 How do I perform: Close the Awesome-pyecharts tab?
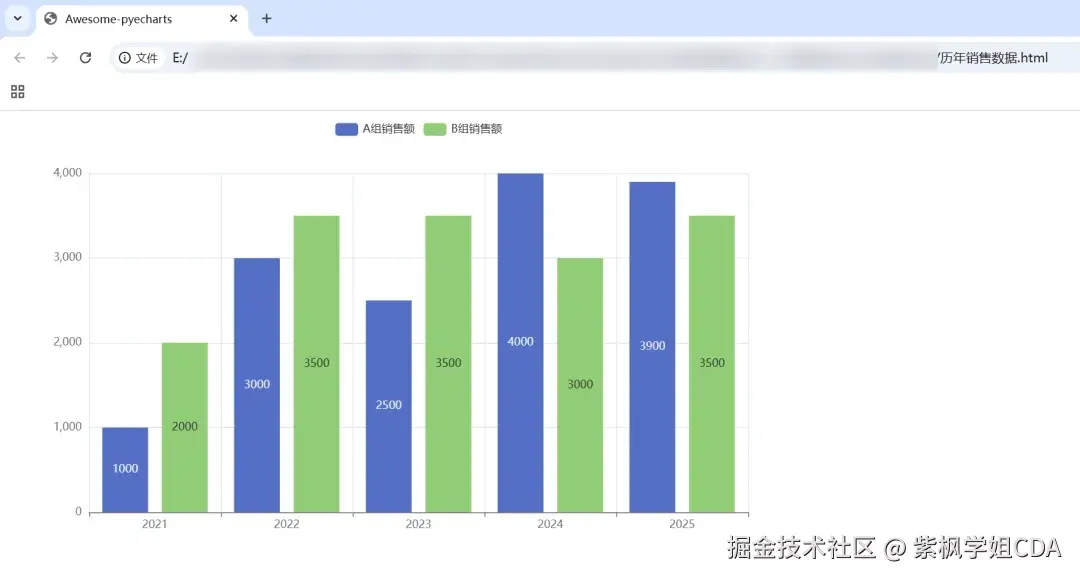pos(233,19)
